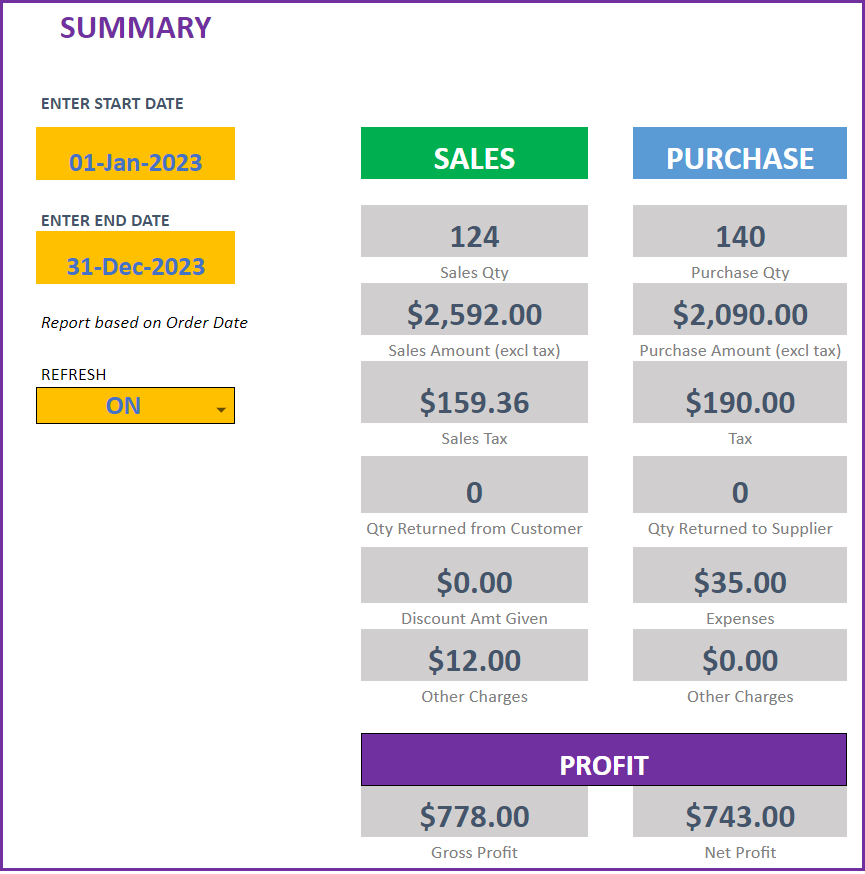Click the blue PURCHASE header
Viewport: 865px width, 874px height.
(740, 153)
